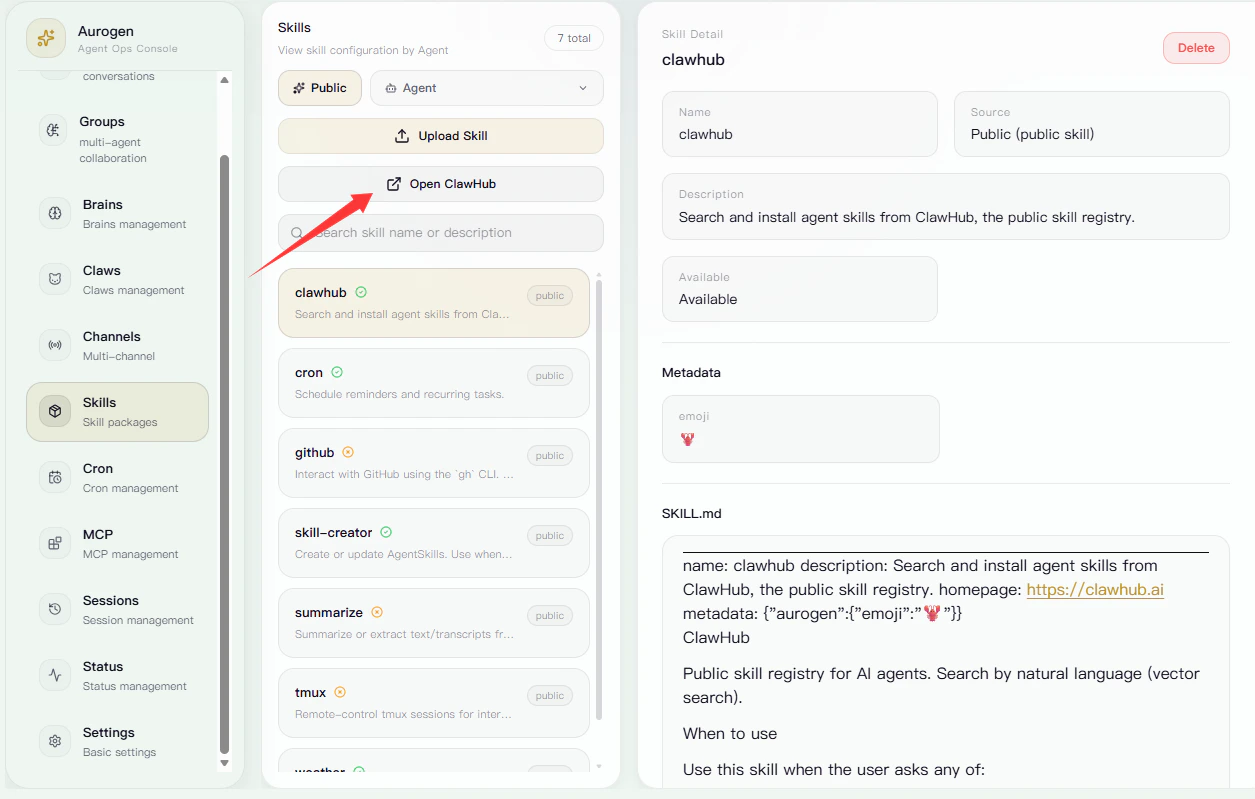Click the Metadata section heading
Image resolution: width=1255 pixels, height=799 pixels.
click(x=691, y=373)
